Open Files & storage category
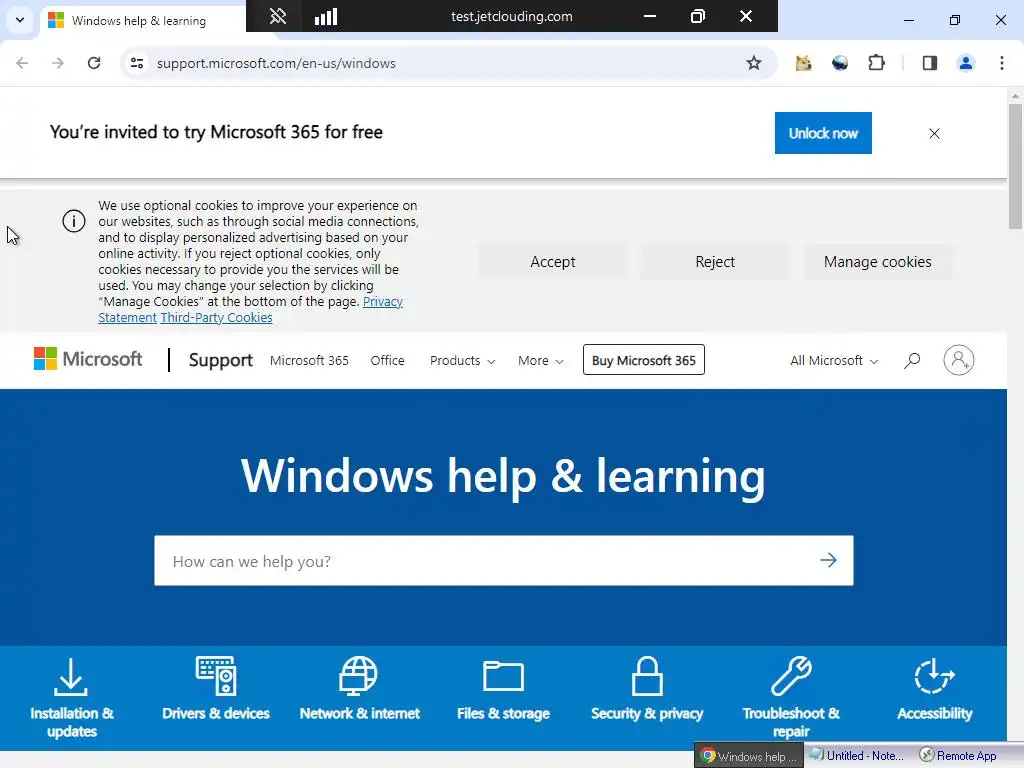 coord(503,690)
